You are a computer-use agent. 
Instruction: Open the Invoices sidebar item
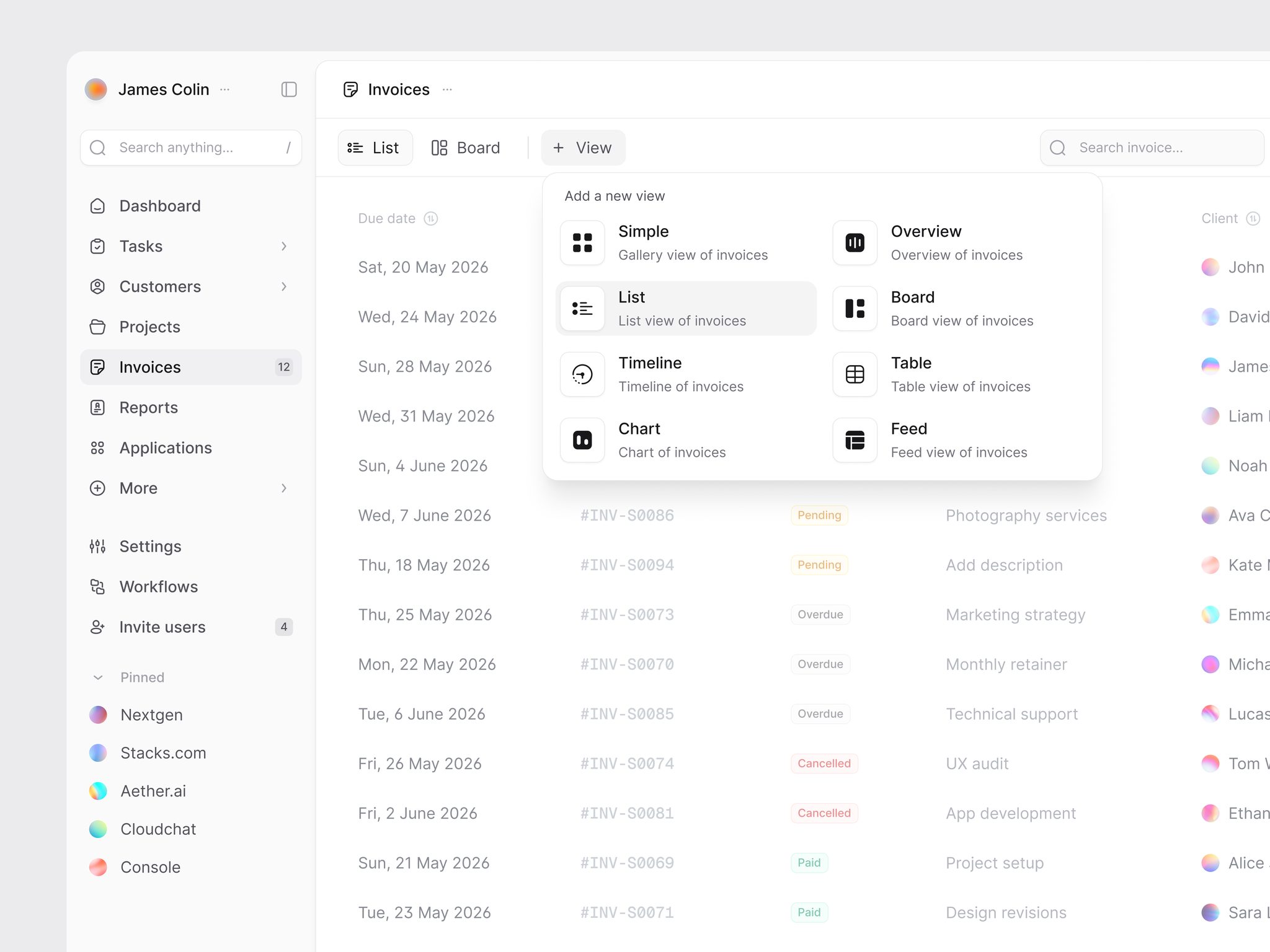click(x=191, y=367)
